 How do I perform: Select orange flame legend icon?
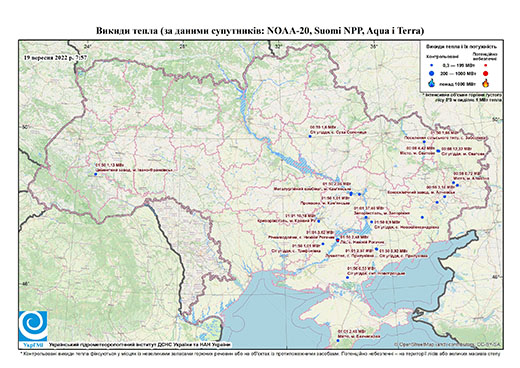pyautogui.click(x=485, y=83)
